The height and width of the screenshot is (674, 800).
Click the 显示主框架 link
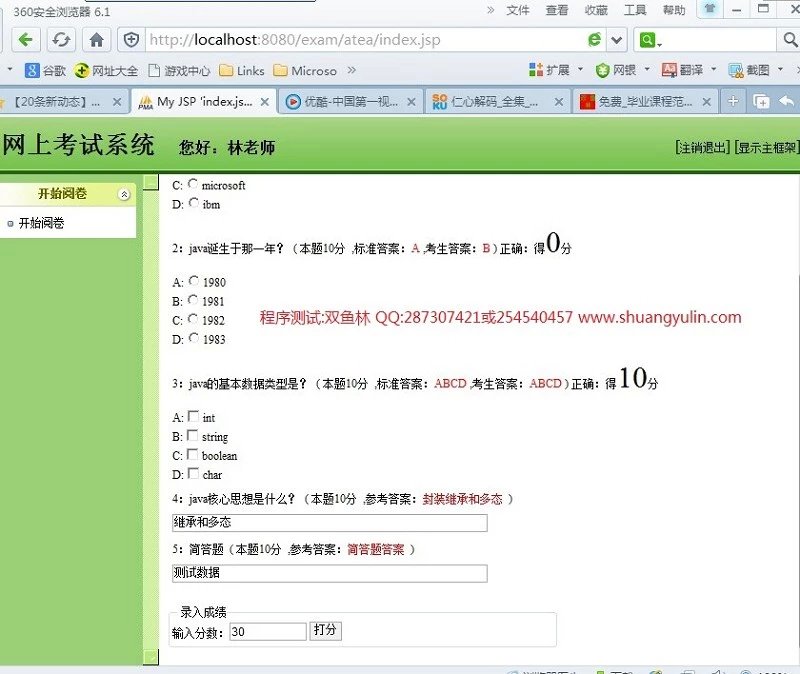click(766, 147)
